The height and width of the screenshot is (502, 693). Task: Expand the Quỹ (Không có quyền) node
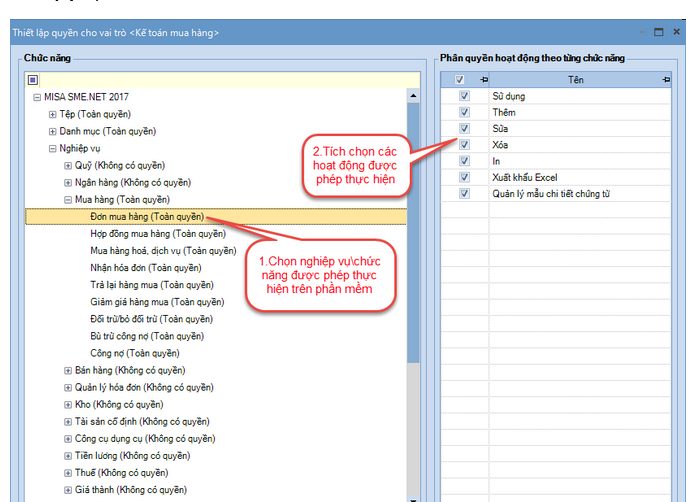[x=68, y=166]
